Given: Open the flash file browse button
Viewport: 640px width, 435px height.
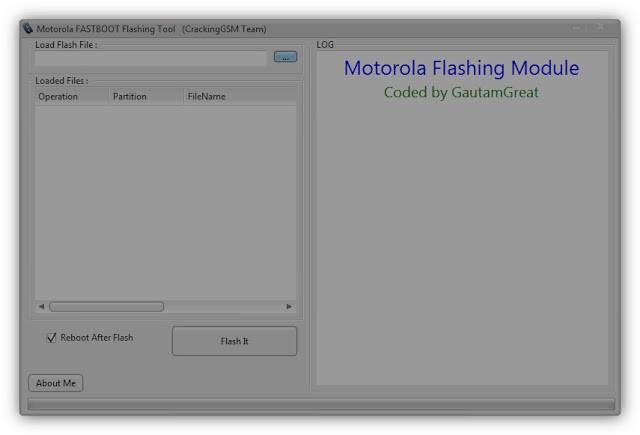Looking at the screenshot, I should coord(285,57).
